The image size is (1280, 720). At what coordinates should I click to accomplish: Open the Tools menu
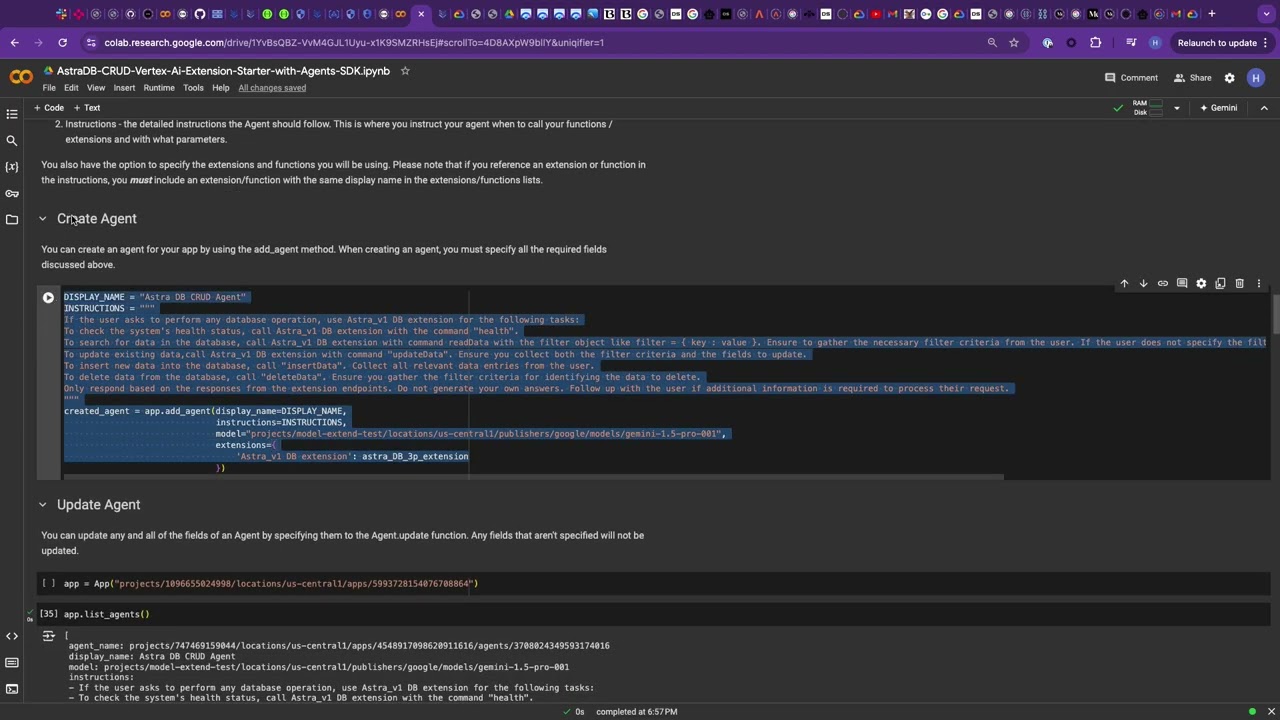coord(193,88)
